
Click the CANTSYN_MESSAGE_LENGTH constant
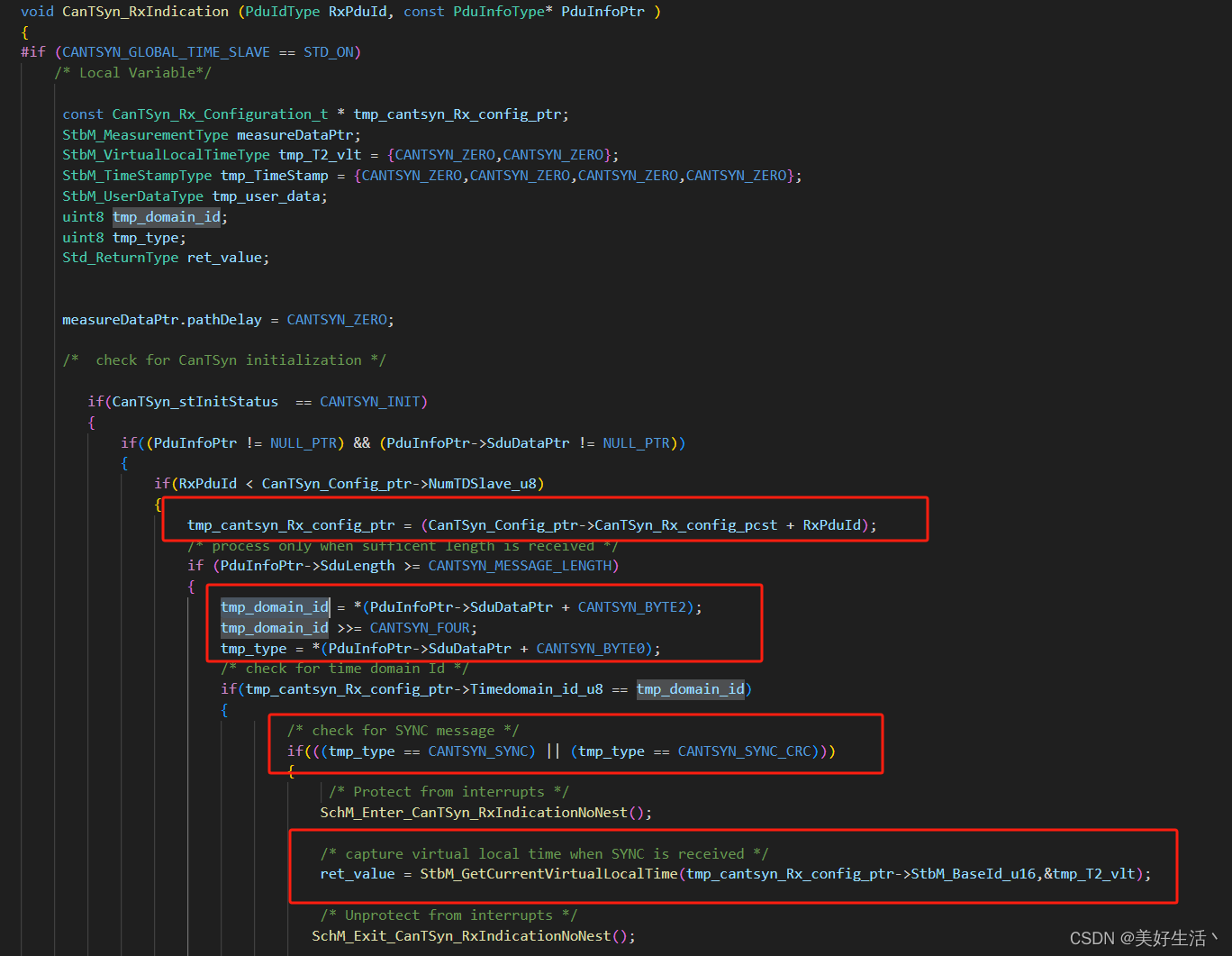tap(520, 565)
